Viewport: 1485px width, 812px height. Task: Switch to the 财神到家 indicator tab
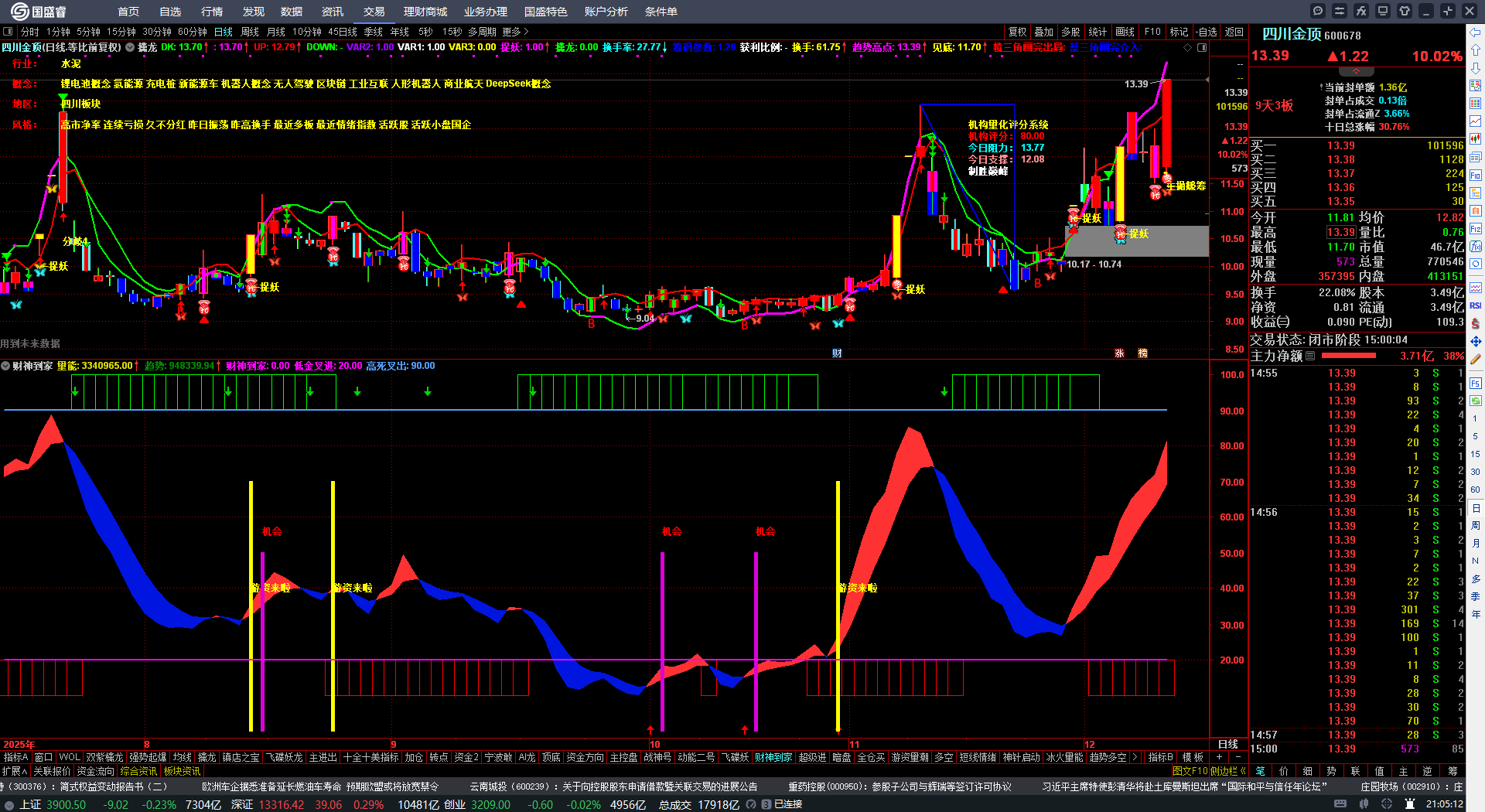point(773,757)
